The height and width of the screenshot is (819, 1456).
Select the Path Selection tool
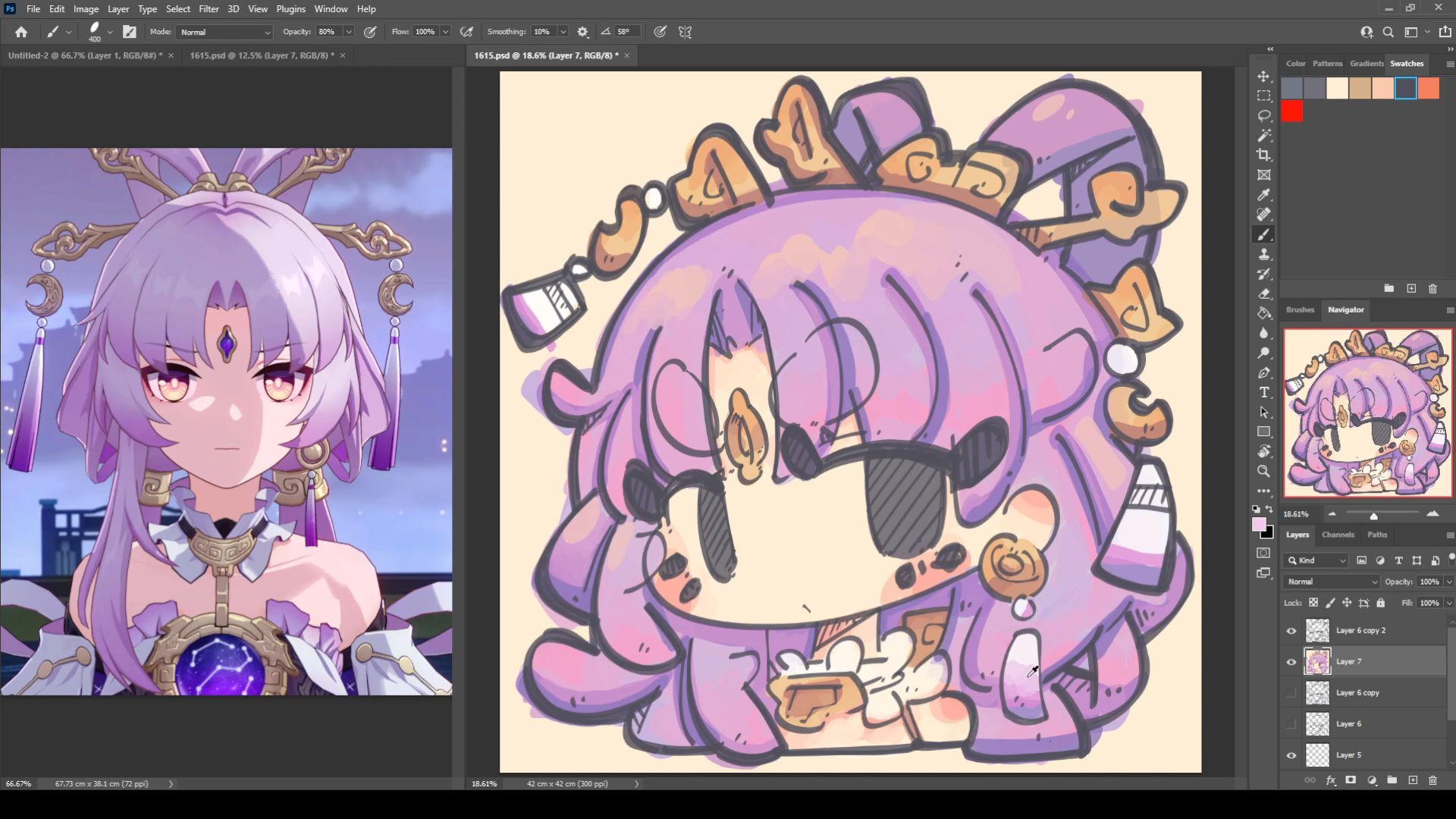click(x=1264, y=412)
